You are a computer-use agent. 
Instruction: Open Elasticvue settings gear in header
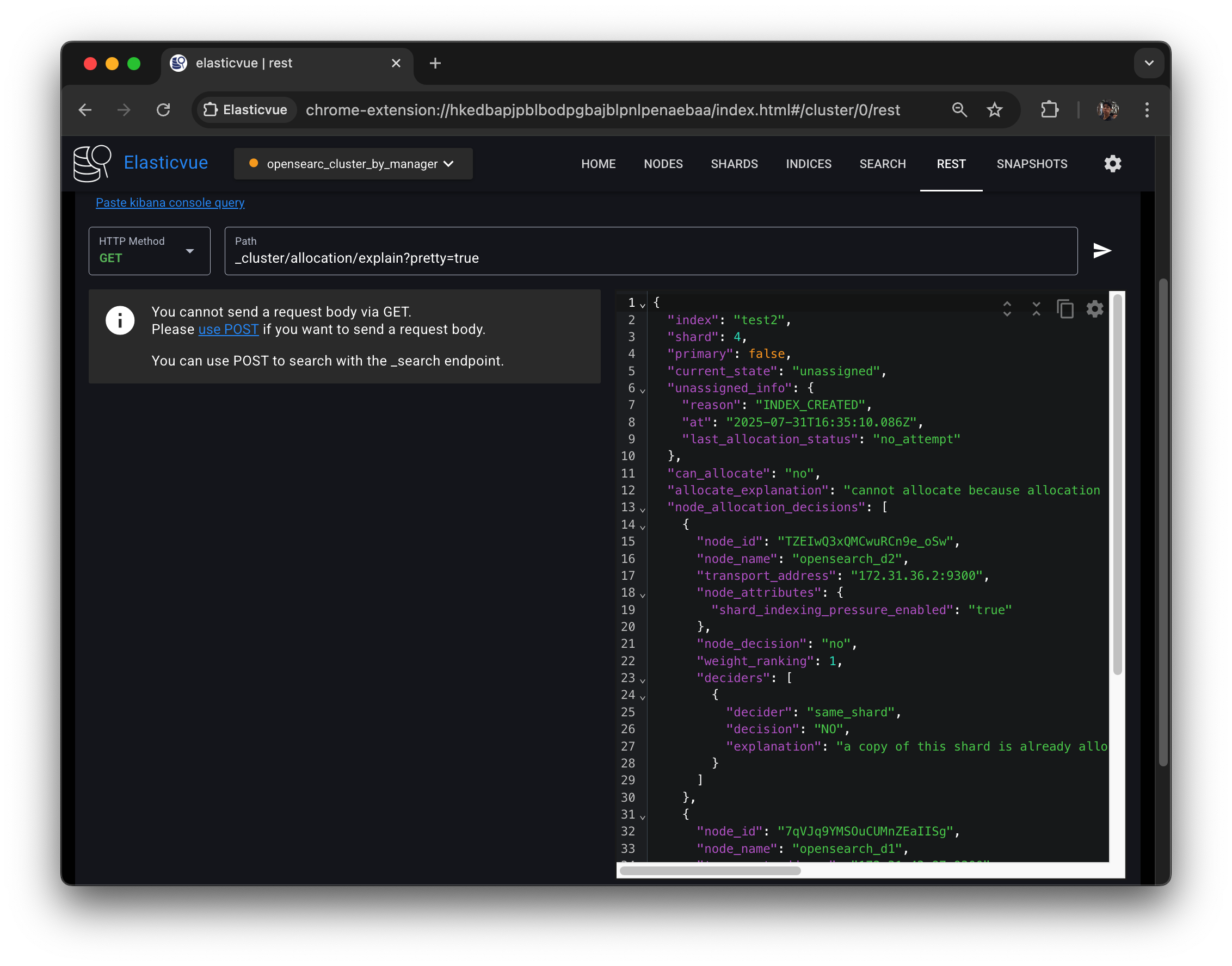point(1112,164)
